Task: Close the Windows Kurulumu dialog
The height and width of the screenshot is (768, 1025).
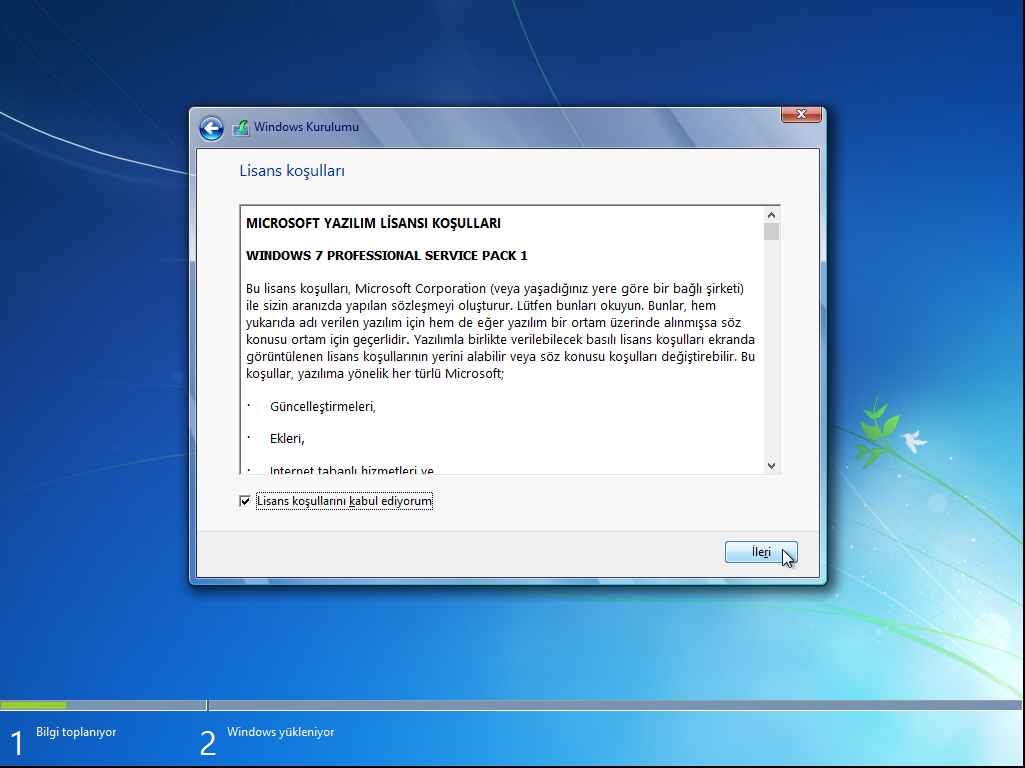Action: coord(801,114)
